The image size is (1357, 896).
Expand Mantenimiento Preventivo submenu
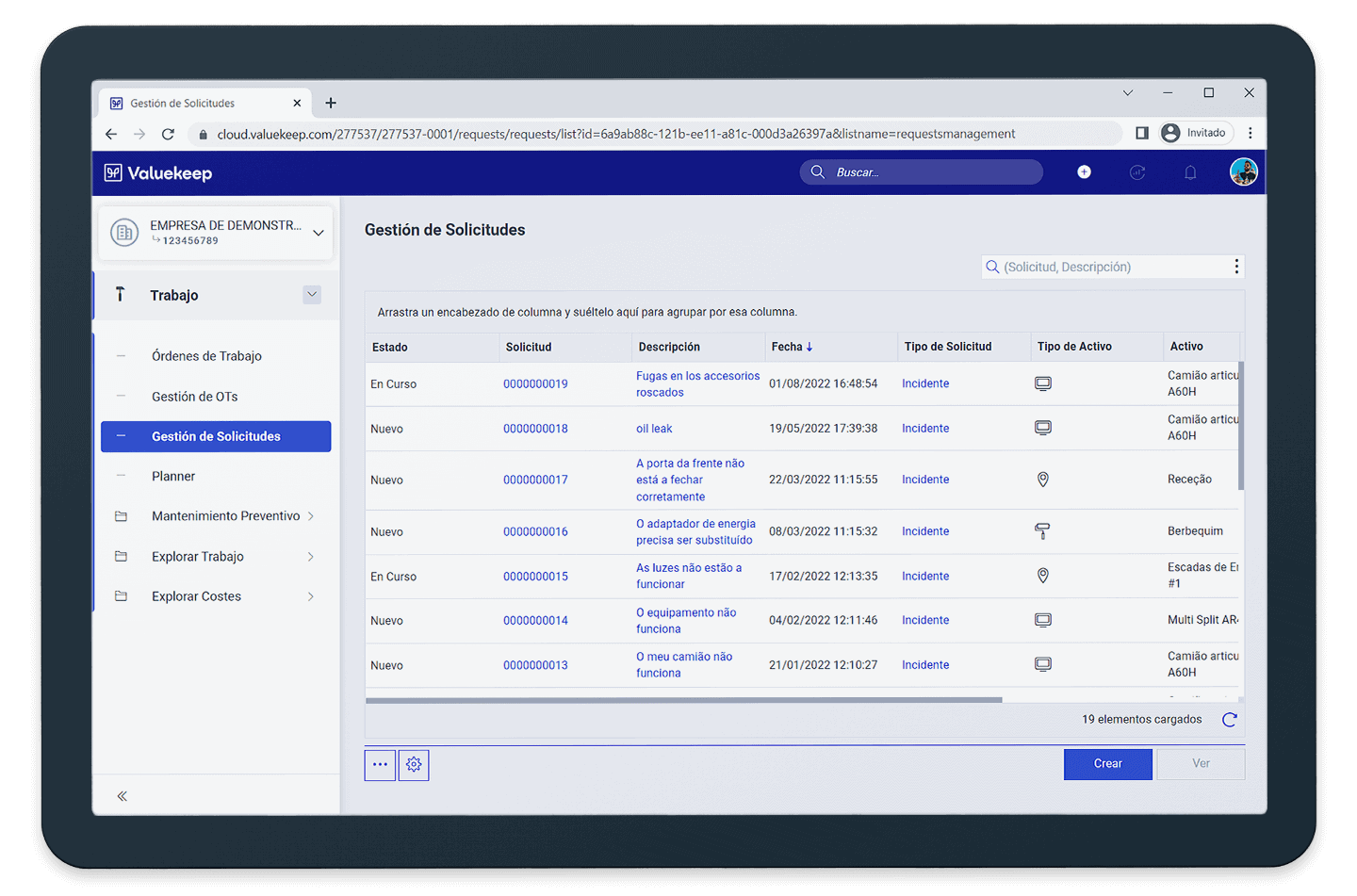point(311,516)
